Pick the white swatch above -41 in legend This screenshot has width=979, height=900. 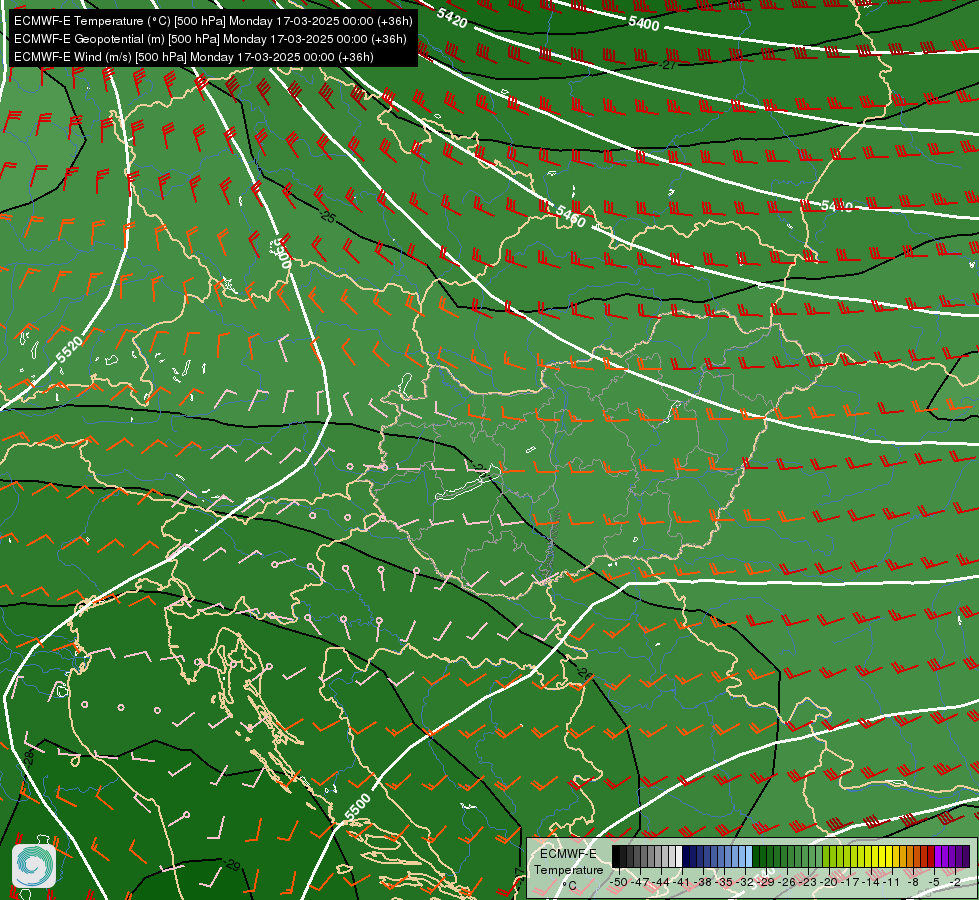(679, 856)
